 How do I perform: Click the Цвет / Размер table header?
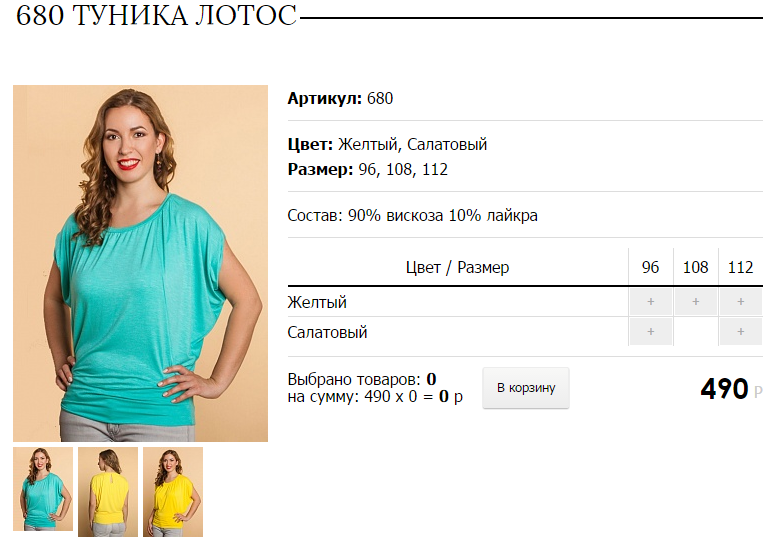coord(457,267)
